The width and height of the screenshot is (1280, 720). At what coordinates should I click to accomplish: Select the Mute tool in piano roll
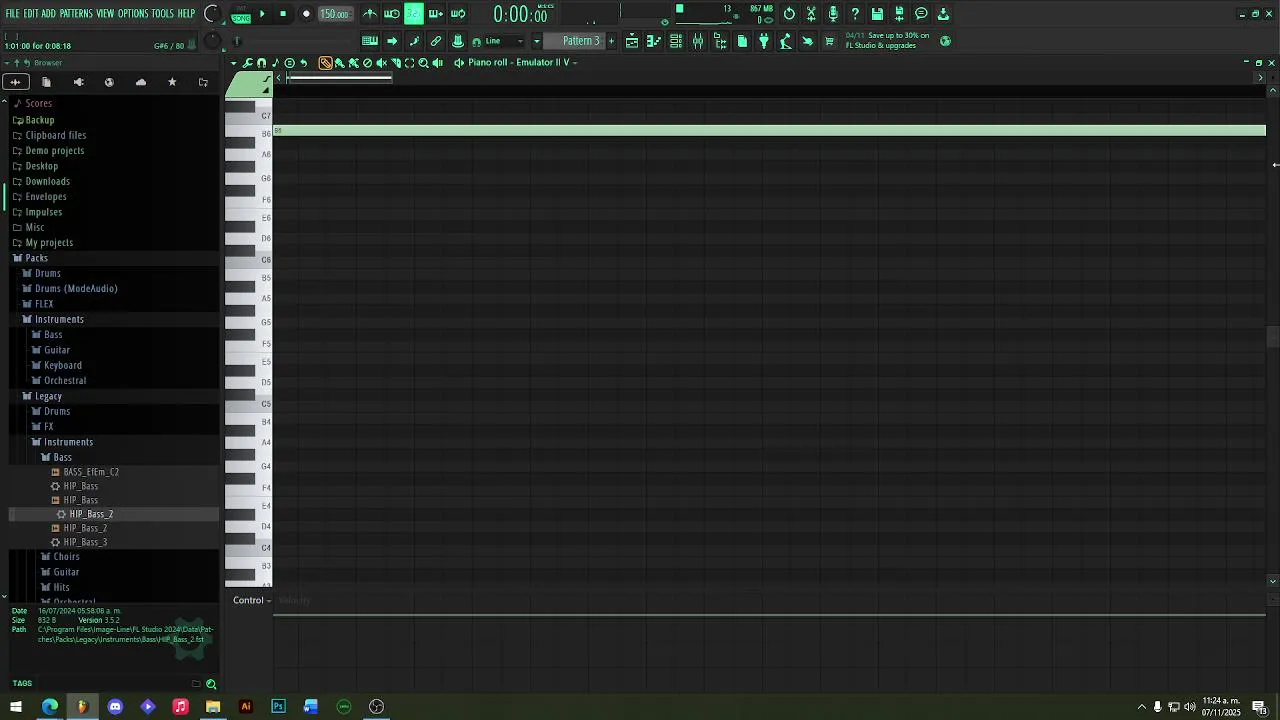click(381, 63)
